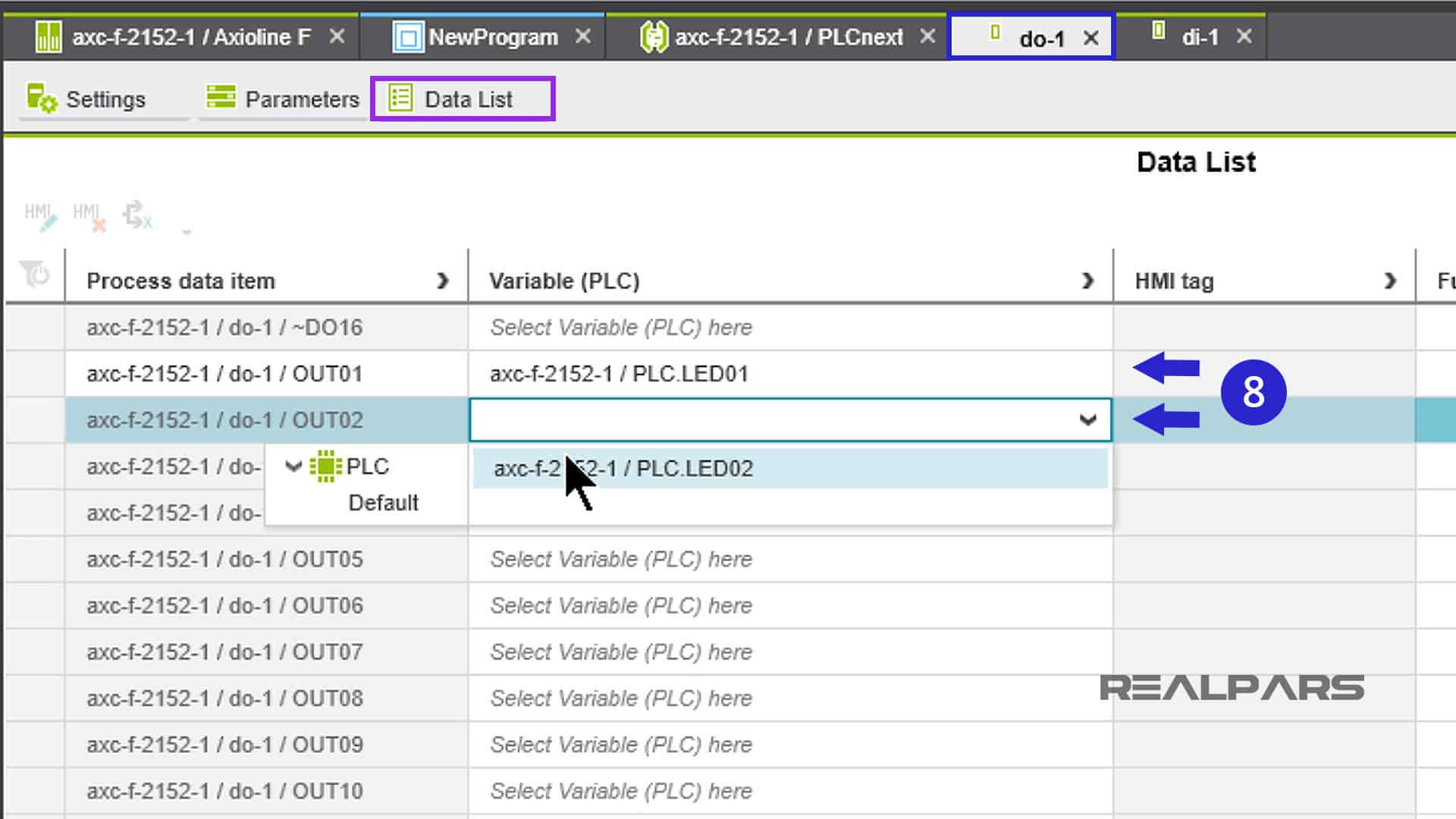Click the do-1 module tab icon
1456x819 pixels.
pyautogui.click(x=996, y=33)
